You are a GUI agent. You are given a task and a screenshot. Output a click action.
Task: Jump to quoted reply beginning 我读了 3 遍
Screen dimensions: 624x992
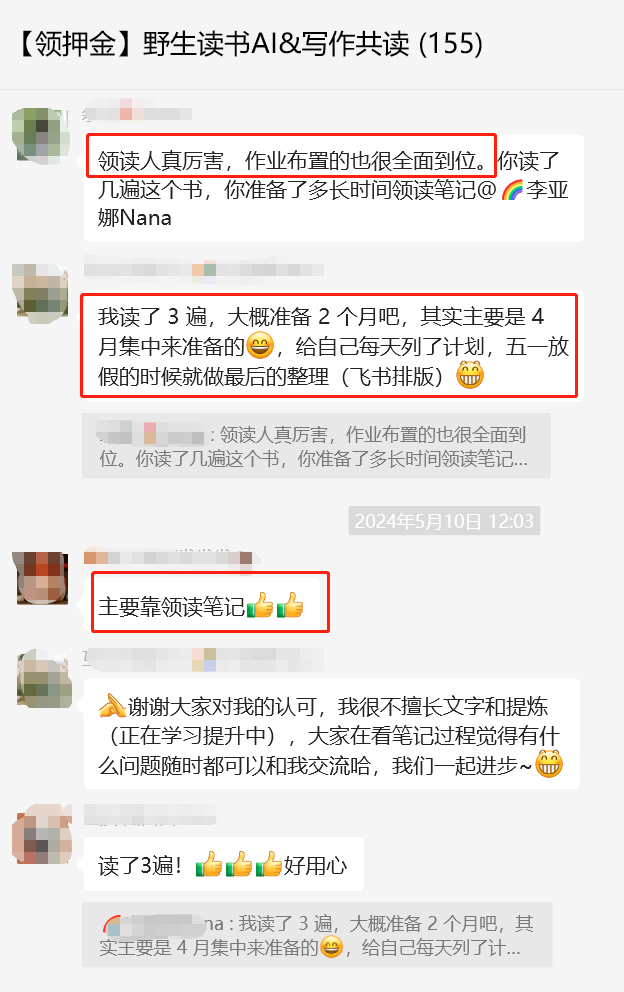click(317, 934)
